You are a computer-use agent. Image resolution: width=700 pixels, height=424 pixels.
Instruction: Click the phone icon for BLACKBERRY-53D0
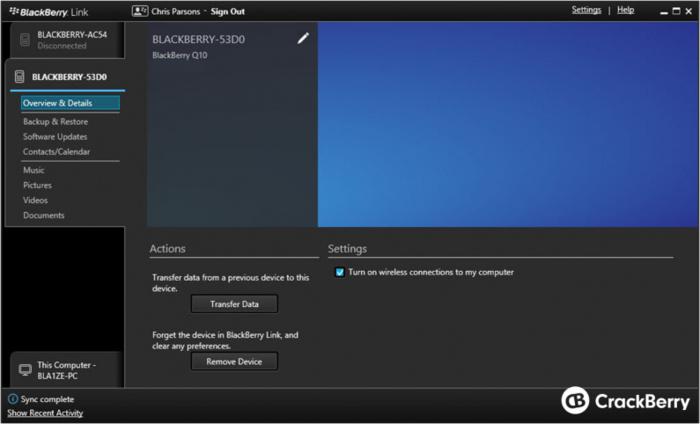click(19, 76)
